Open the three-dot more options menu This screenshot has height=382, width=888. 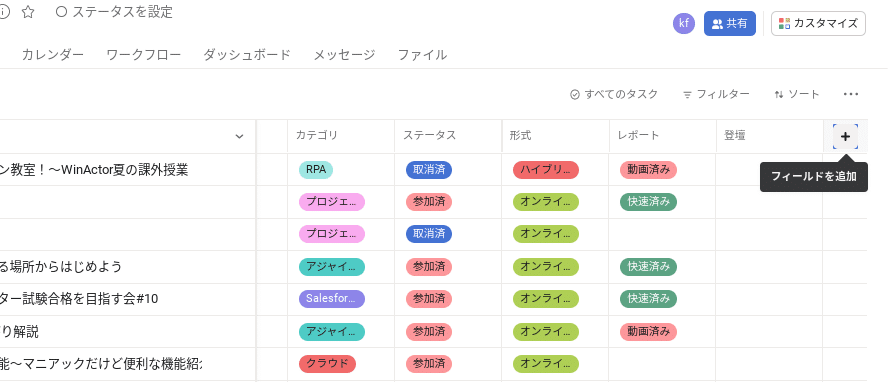click(851, 94)
